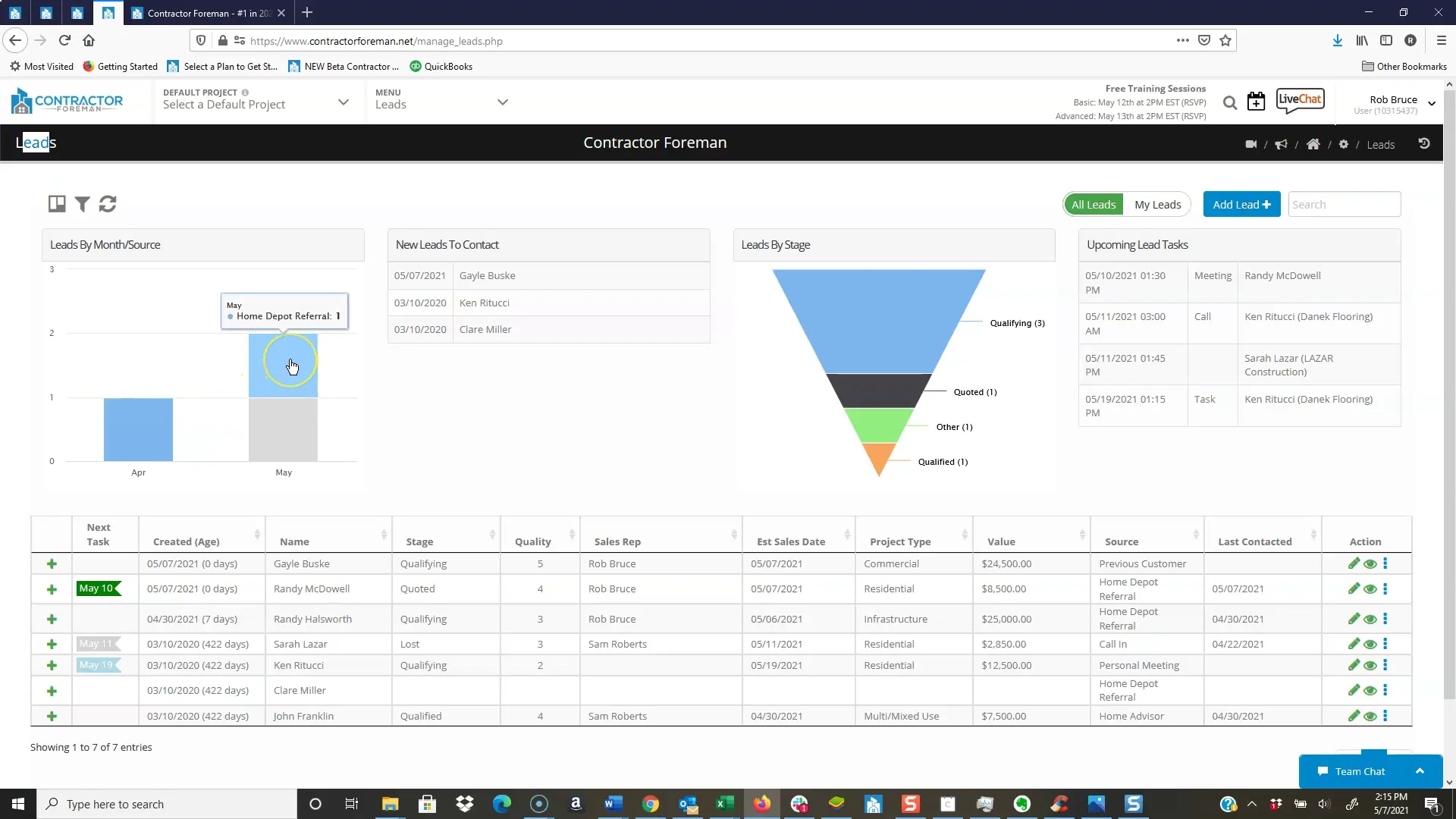1456x819 pixels.
Task: Edit the Gayle Buske lead with pencil
Action: (1354, 563)
